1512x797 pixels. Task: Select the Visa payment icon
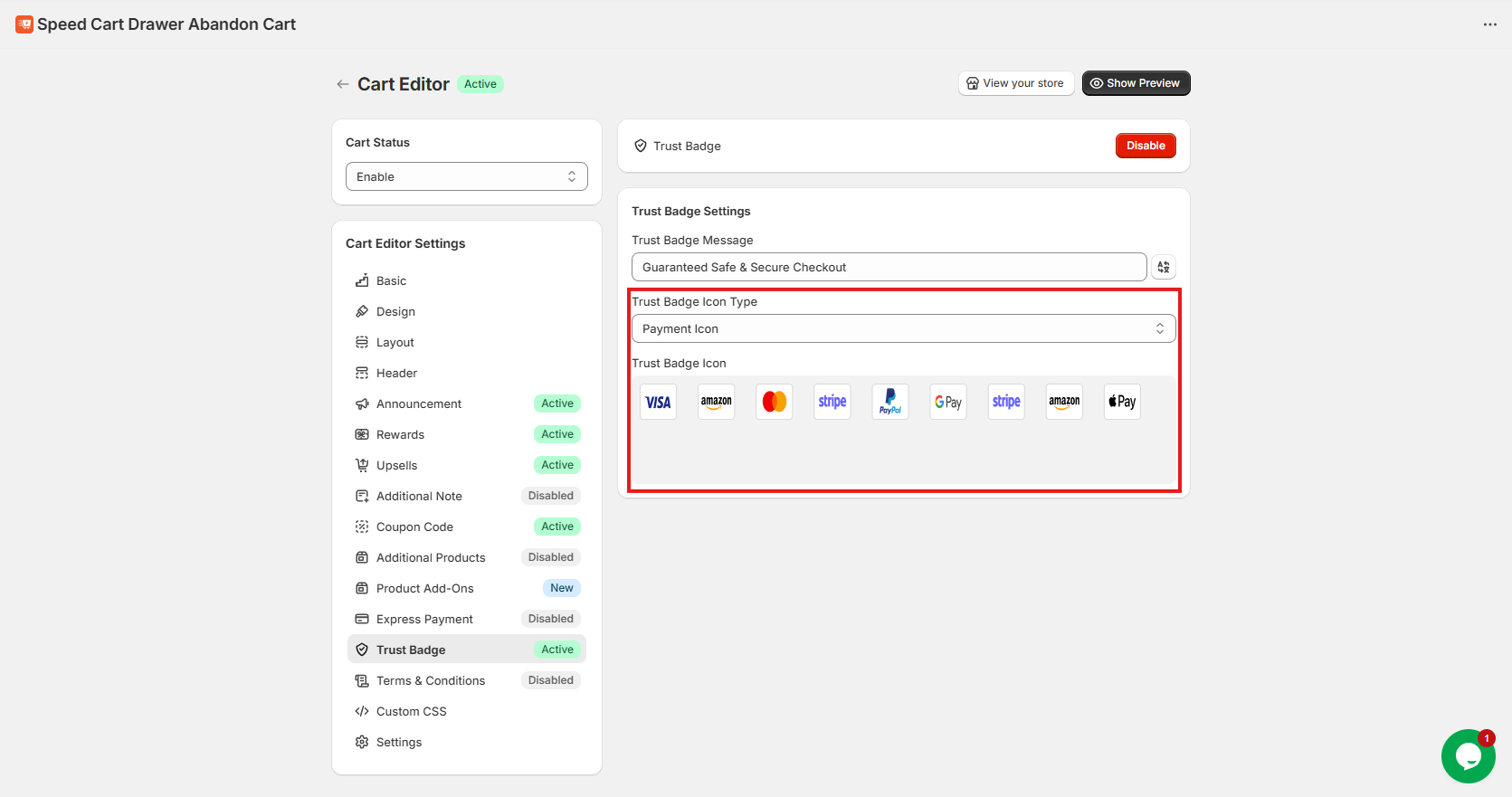pos(658,402)
